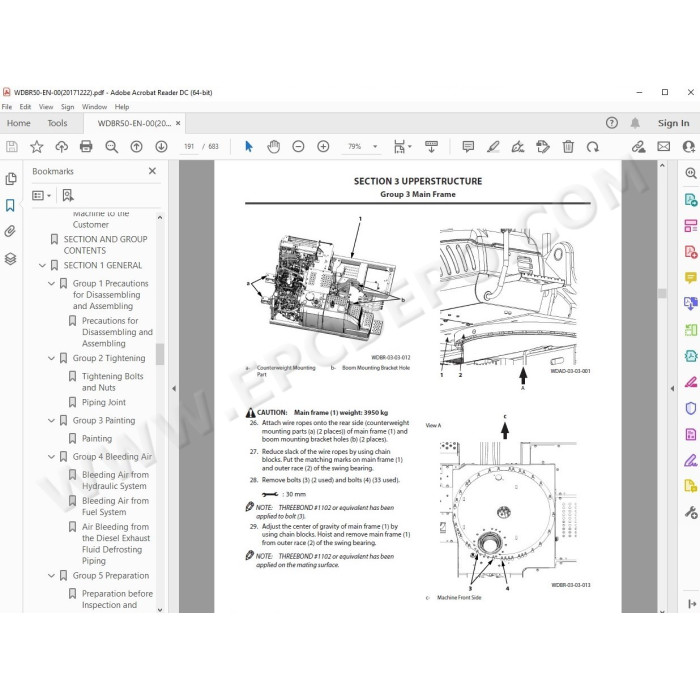The height and width of the screenshot is (700, 700).
Task: Open Painting bookmark entry
Action: click(97, 438)
